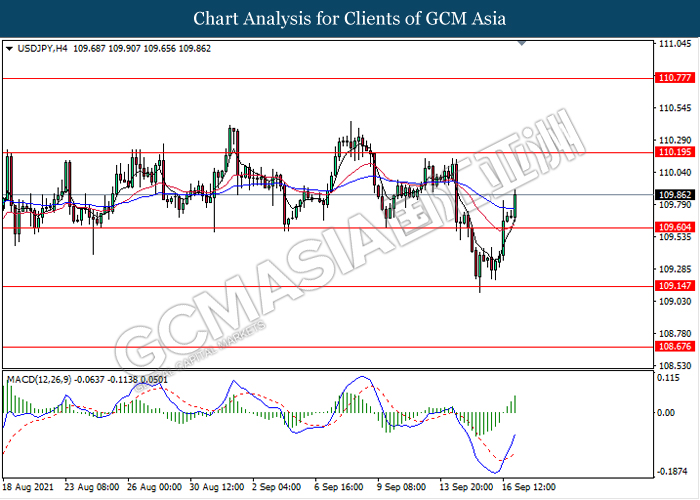Select the 110.777 red price level label
The image size is (700, 500).
pyautogui.click(x=675, y=78)
